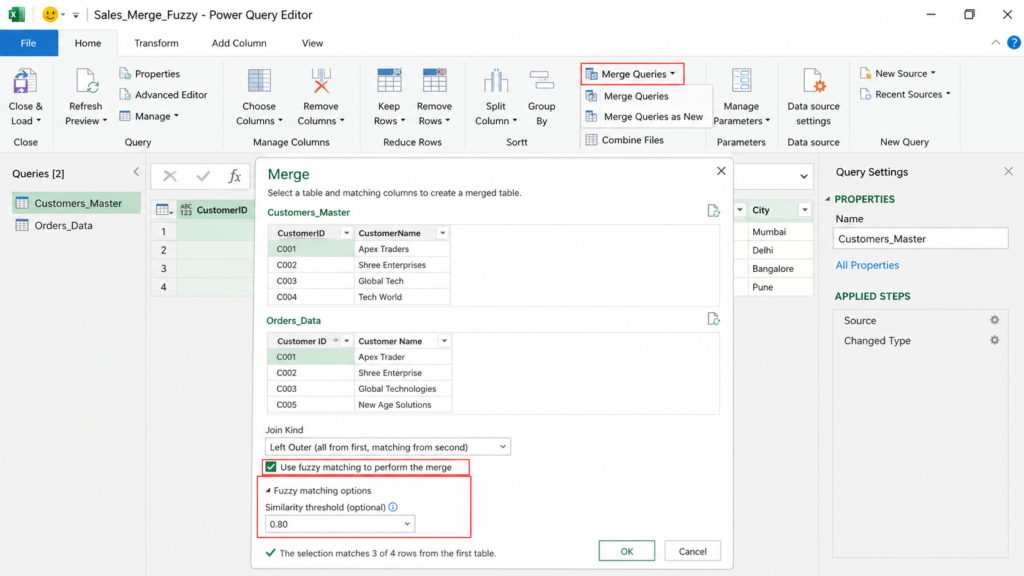Switch to the Transform tab
The height and width of the screenshot is (576, 1024).
(156, 43)
